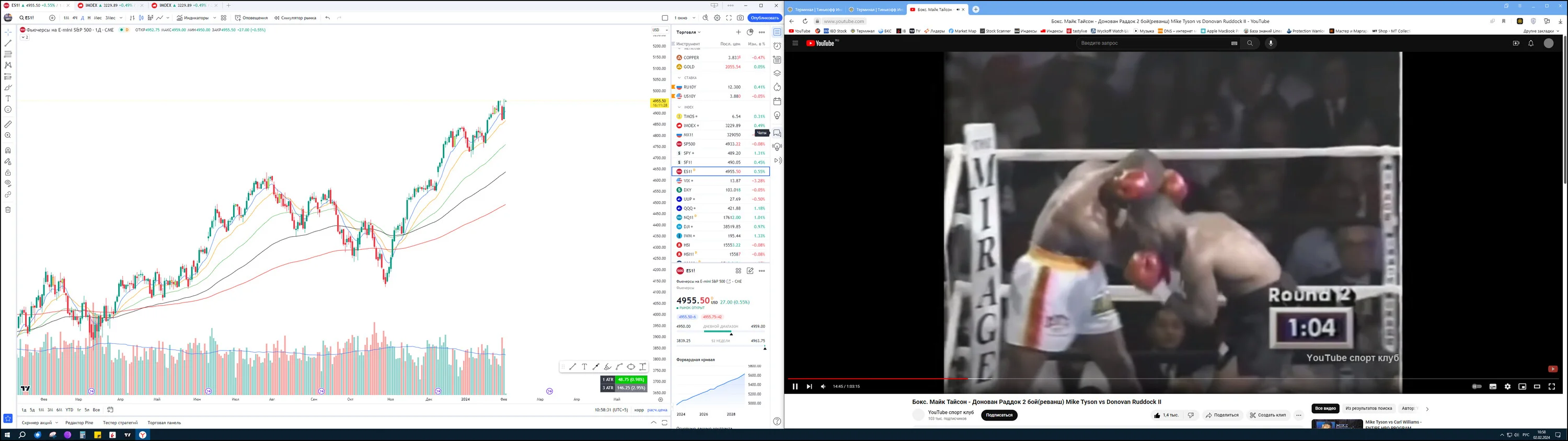
Task: Enter fullscreen mode in TradingView
Action: 729,18
